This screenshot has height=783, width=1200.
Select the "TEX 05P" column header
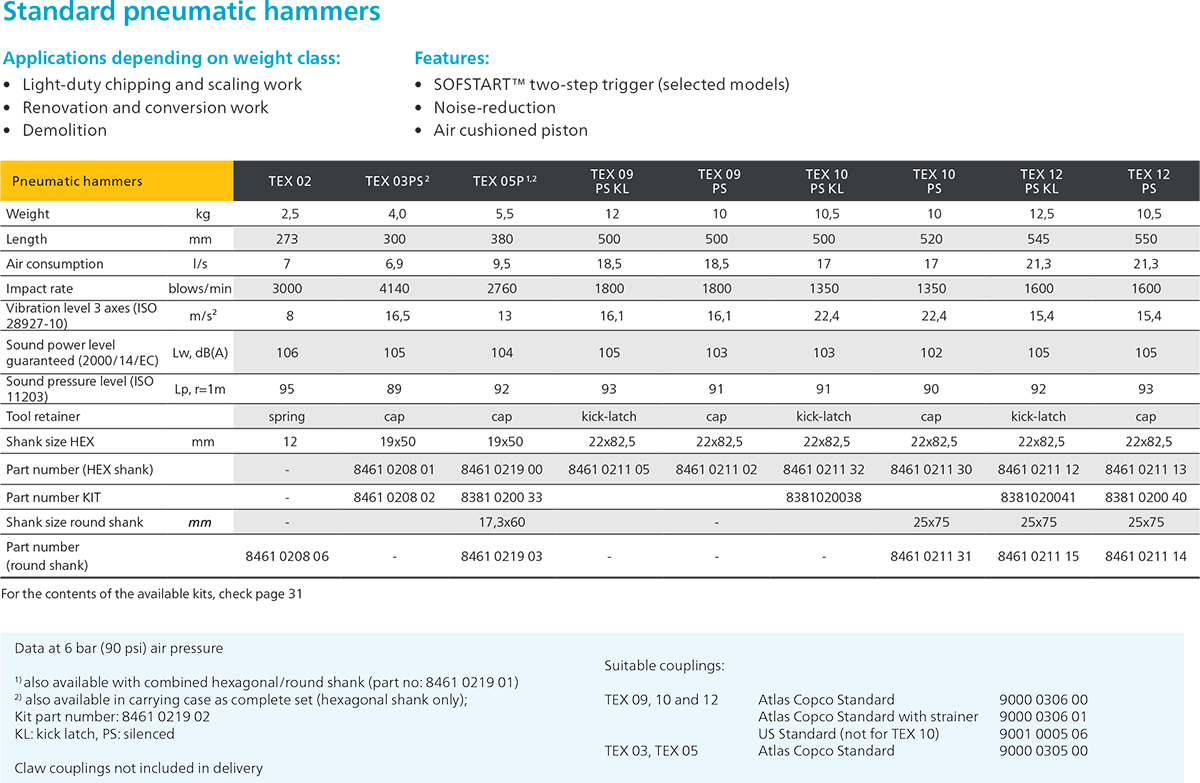click(504, 181)
